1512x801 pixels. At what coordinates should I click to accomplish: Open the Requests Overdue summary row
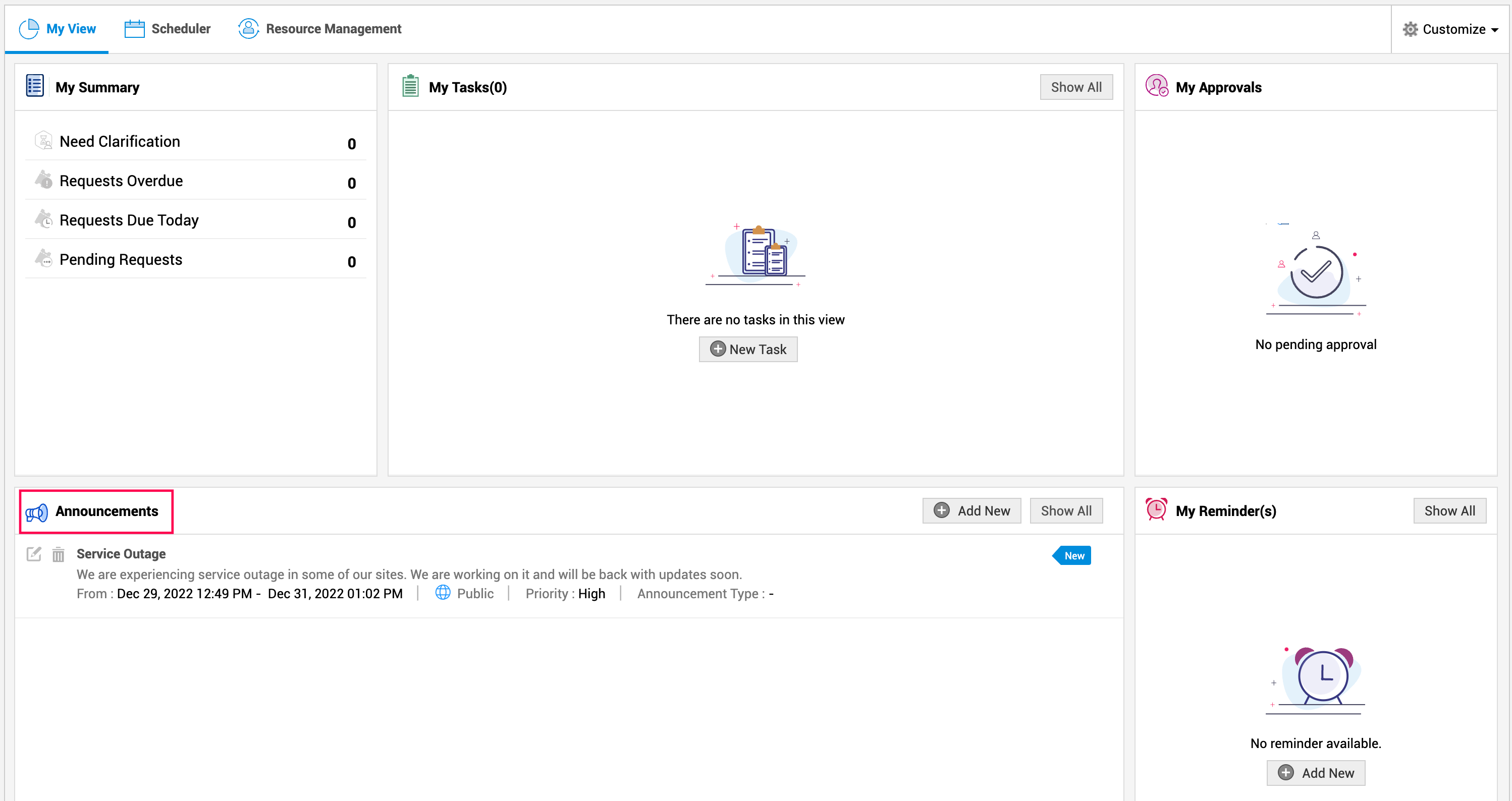pyautogui.click(x=121, y=181)
